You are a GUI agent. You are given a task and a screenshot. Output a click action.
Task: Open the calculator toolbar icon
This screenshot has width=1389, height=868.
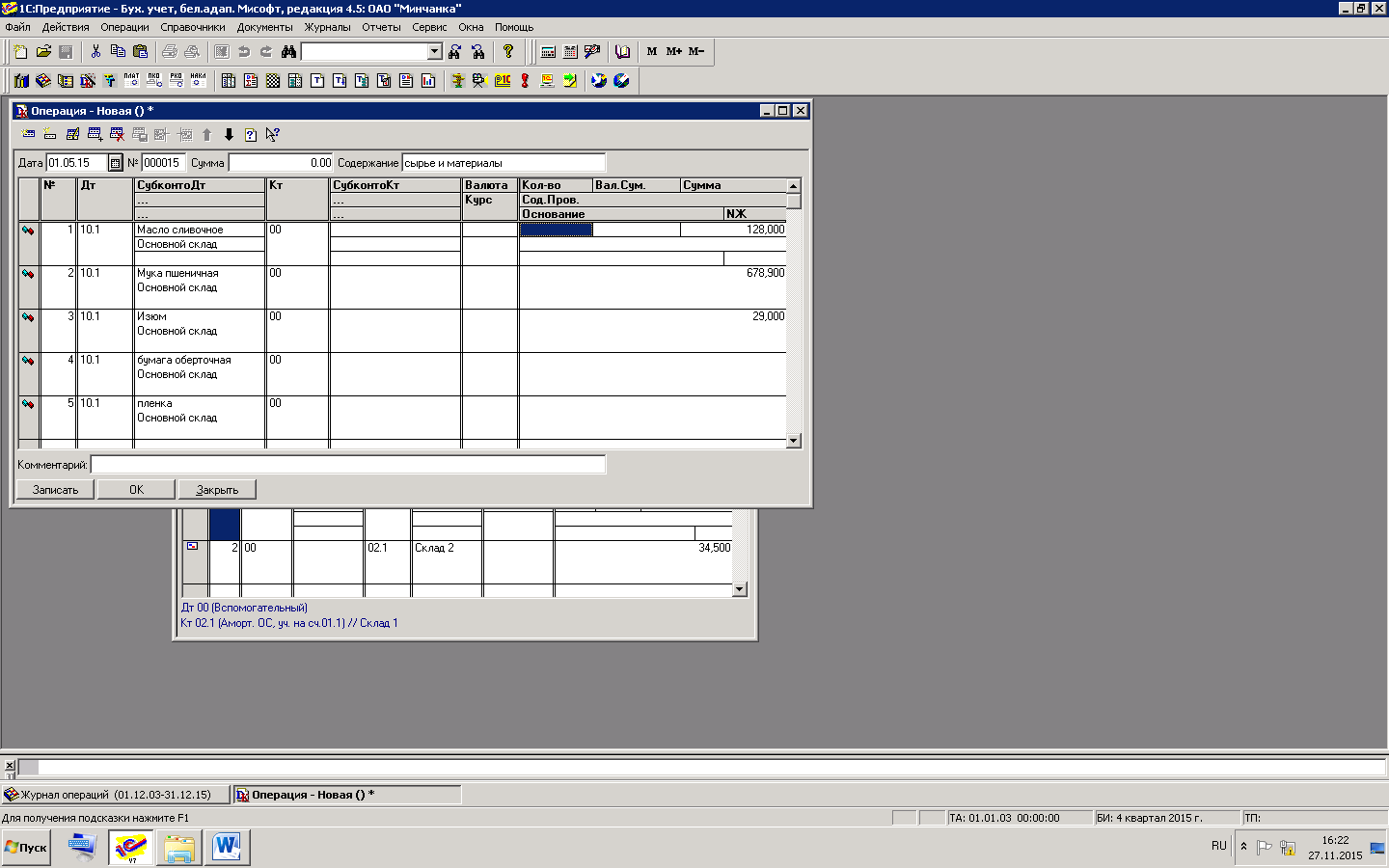click(548, 51)
